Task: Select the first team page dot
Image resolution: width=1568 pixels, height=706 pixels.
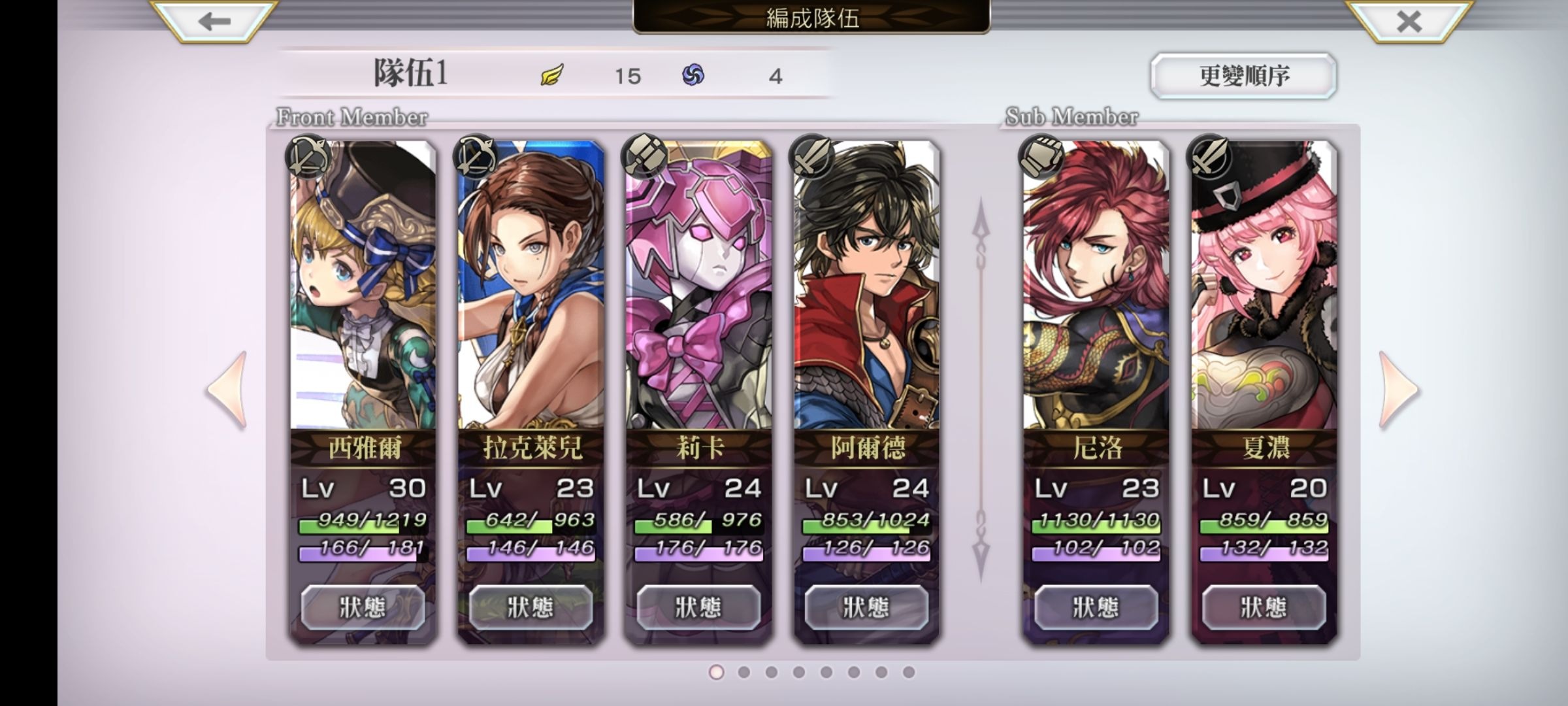Action: click(716, 672)
